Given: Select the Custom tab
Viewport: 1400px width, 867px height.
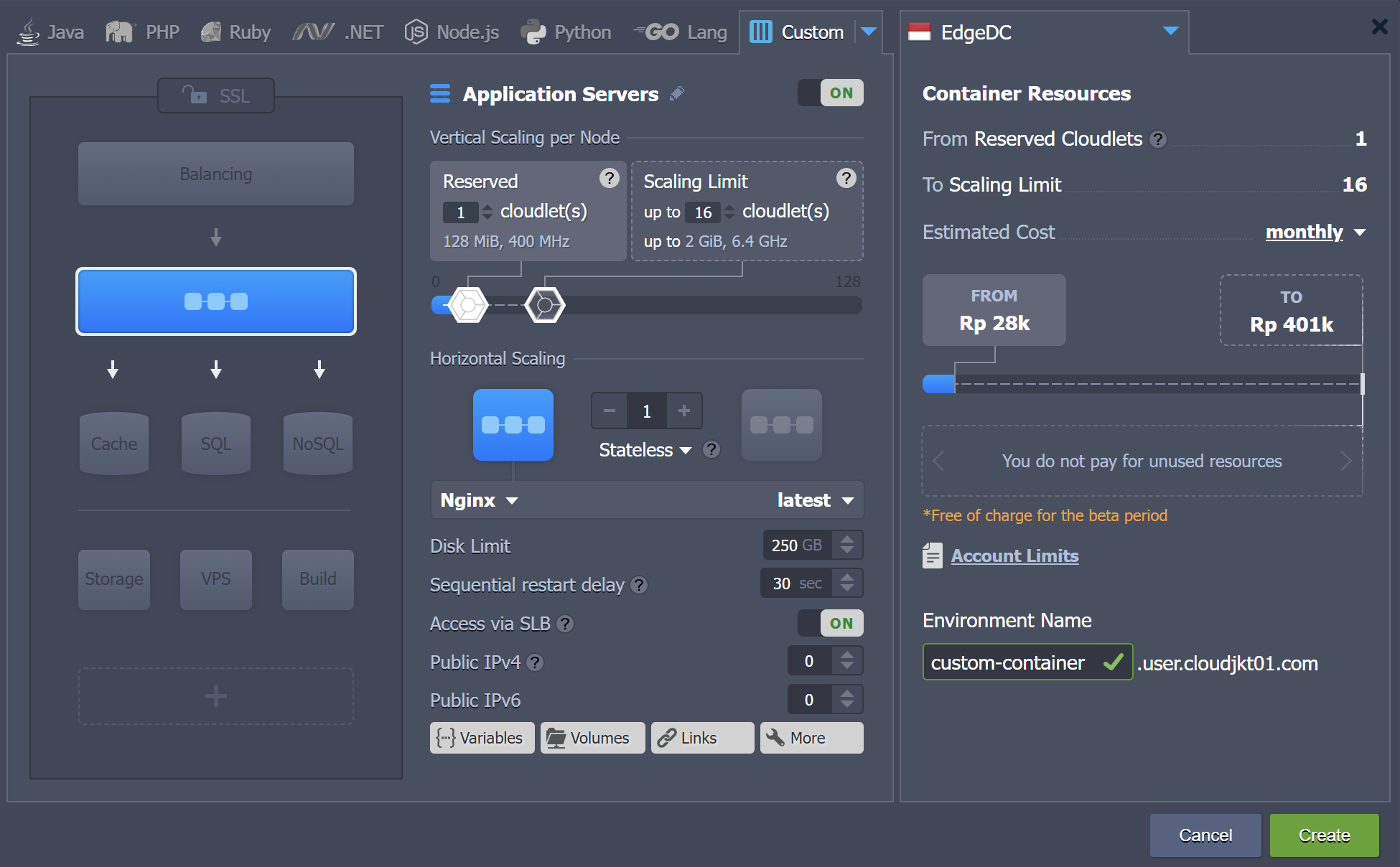Looking at the screenshot, I should [797, 32].
